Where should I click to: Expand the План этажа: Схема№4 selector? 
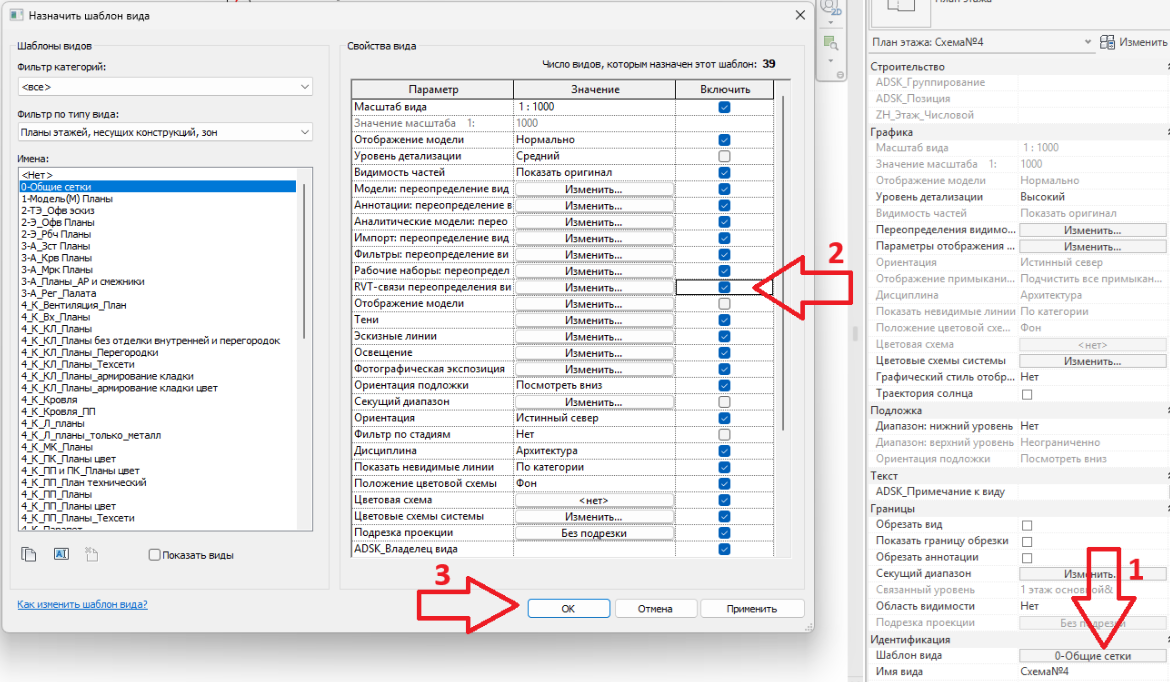pos(981,42)
